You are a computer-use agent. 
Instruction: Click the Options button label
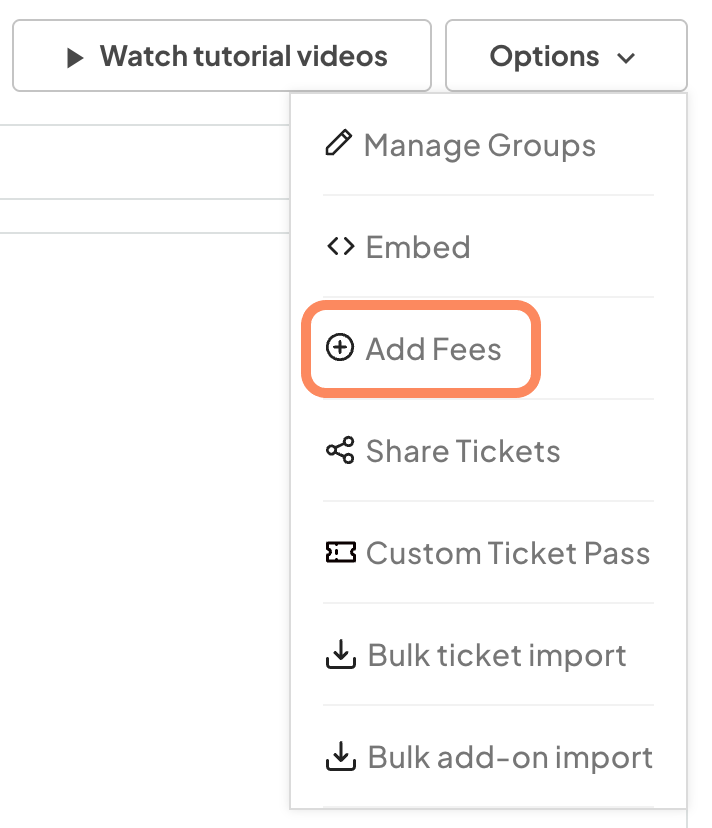[544, 56]
